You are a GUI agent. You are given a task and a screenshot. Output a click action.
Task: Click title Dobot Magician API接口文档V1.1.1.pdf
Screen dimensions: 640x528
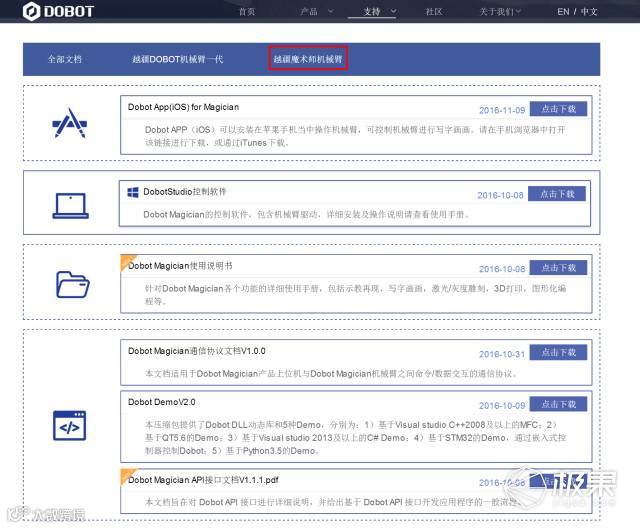point(203,480)
